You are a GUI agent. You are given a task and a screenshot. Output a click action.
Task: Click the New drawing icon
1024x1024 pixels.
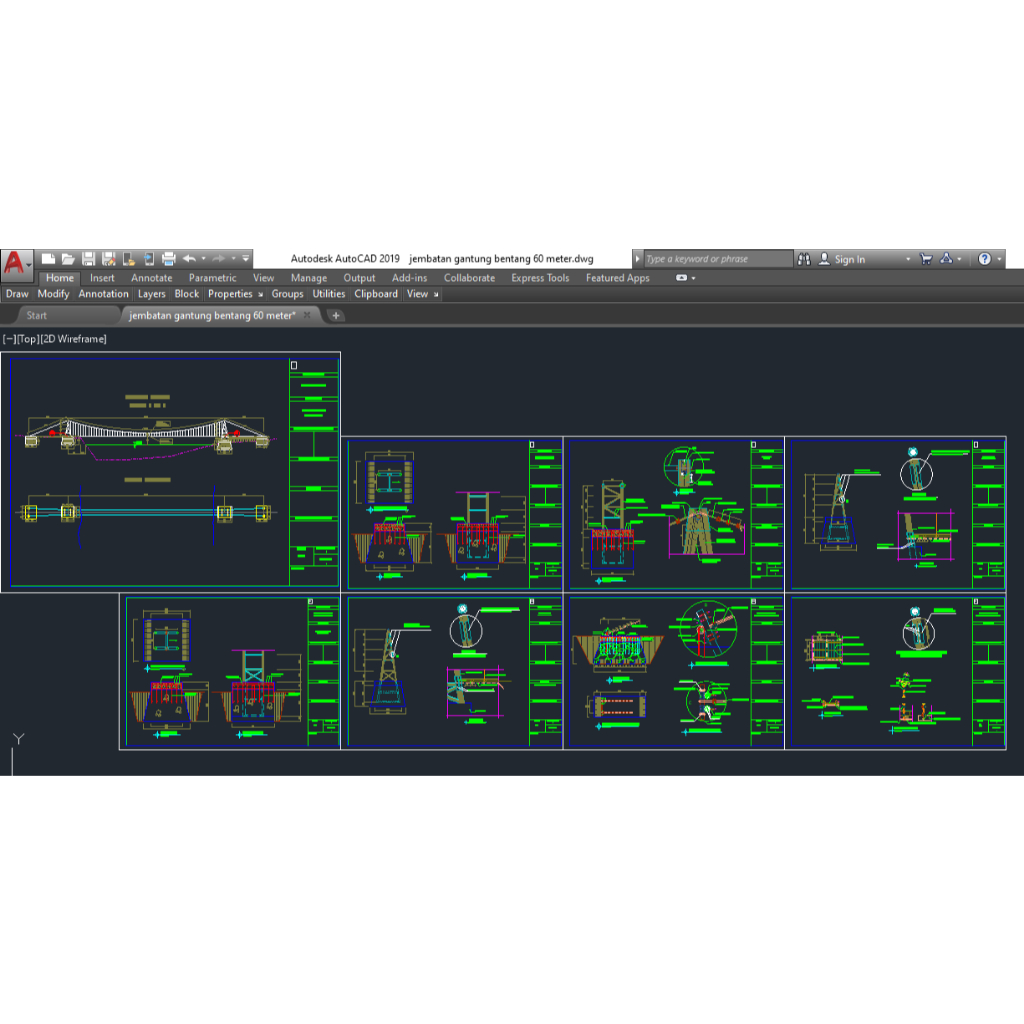[48, 259]
